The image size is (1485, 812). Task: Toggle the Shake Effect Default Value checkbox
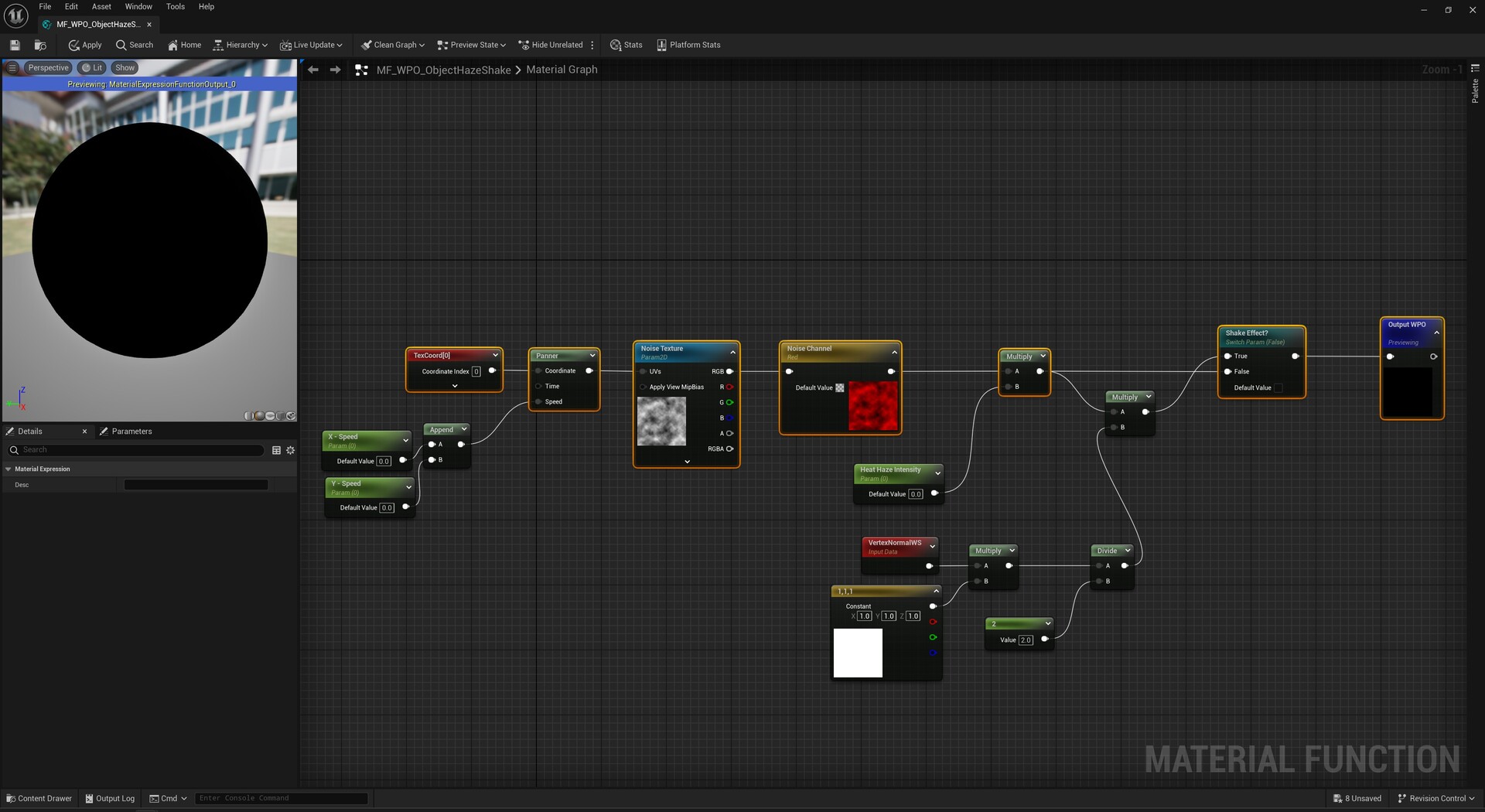coord(1278,388)
